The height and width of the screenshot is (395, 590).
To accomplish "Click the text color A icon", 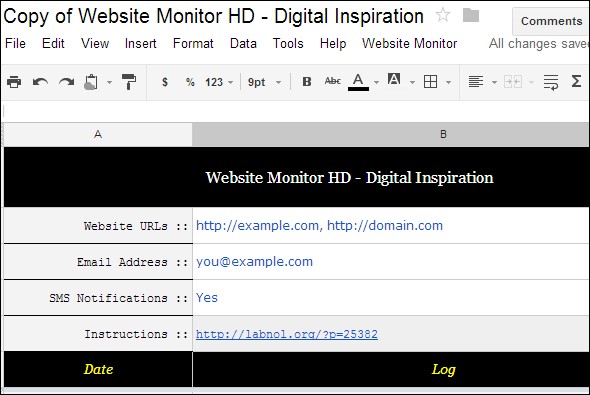I will click(x=358, y=82).
